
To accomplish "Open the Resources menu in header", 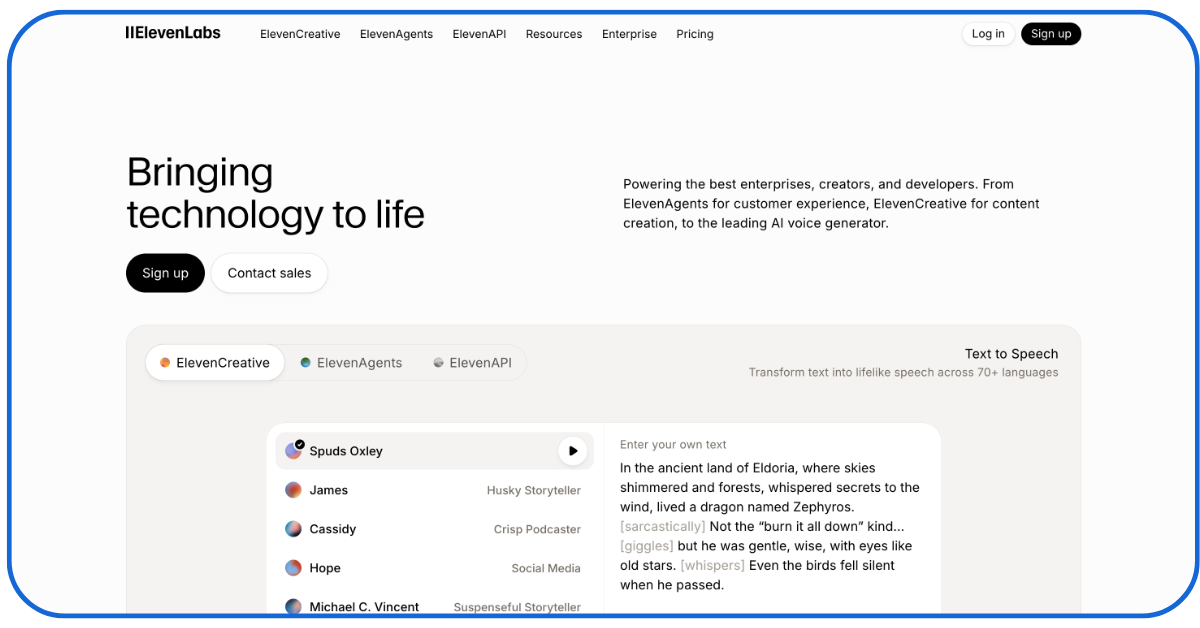I will 553,34.
